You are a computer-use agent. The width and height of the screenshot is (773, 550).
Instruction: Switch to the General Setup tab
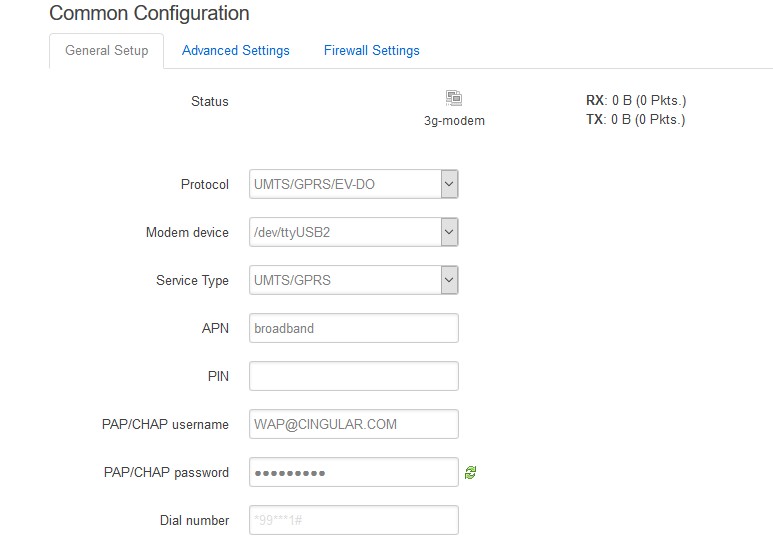(x=106, y=51)
